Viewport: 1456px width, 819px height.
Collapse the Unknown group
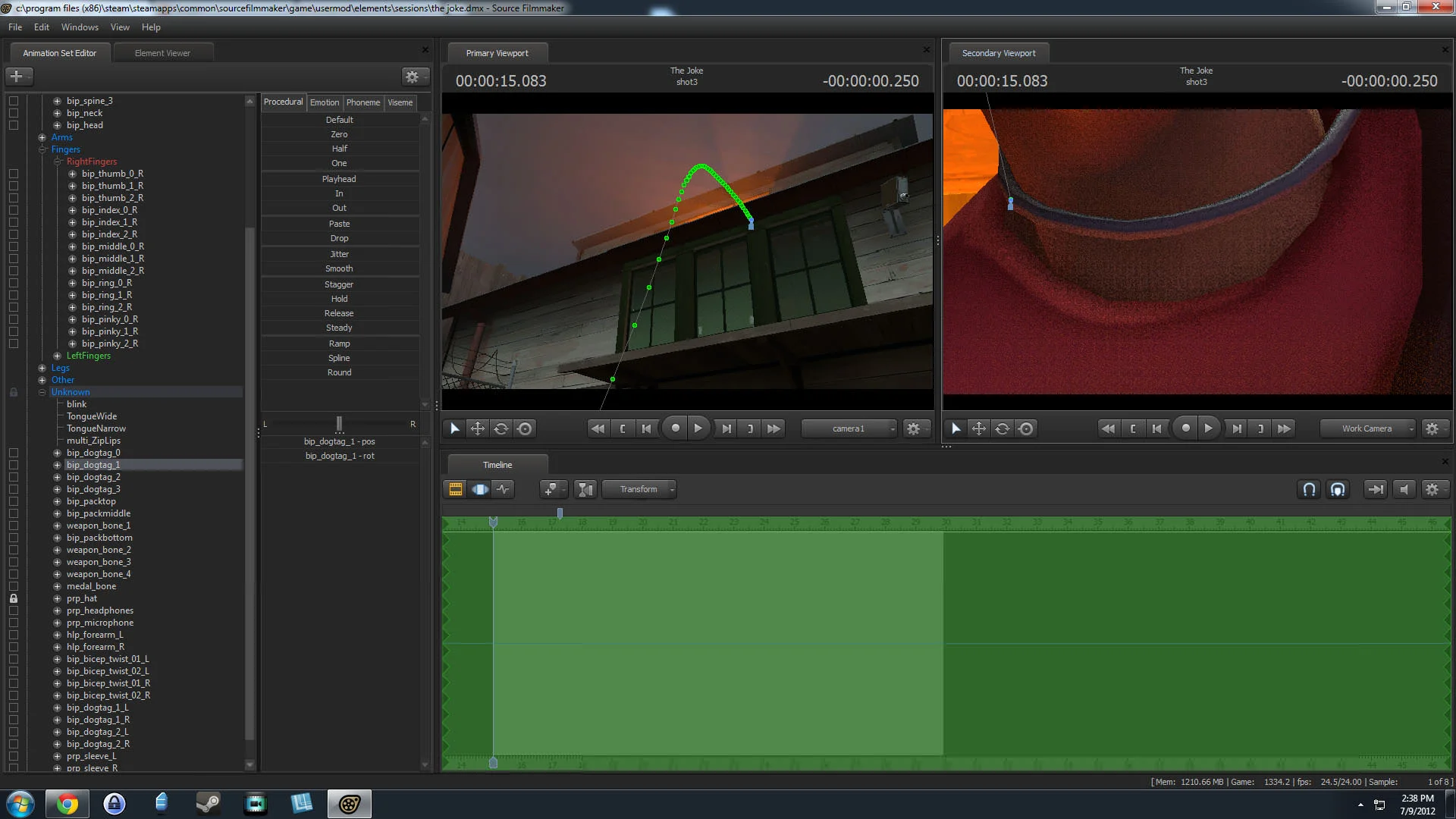coord(42,392)
